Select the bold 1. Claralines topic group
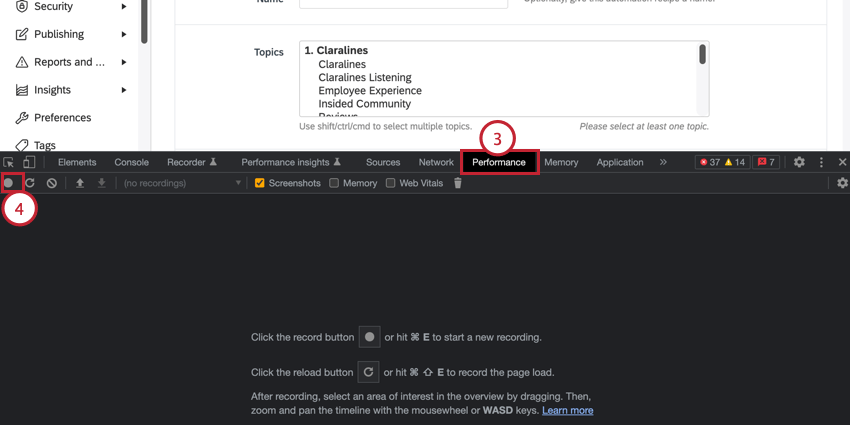 click(336, 50)
